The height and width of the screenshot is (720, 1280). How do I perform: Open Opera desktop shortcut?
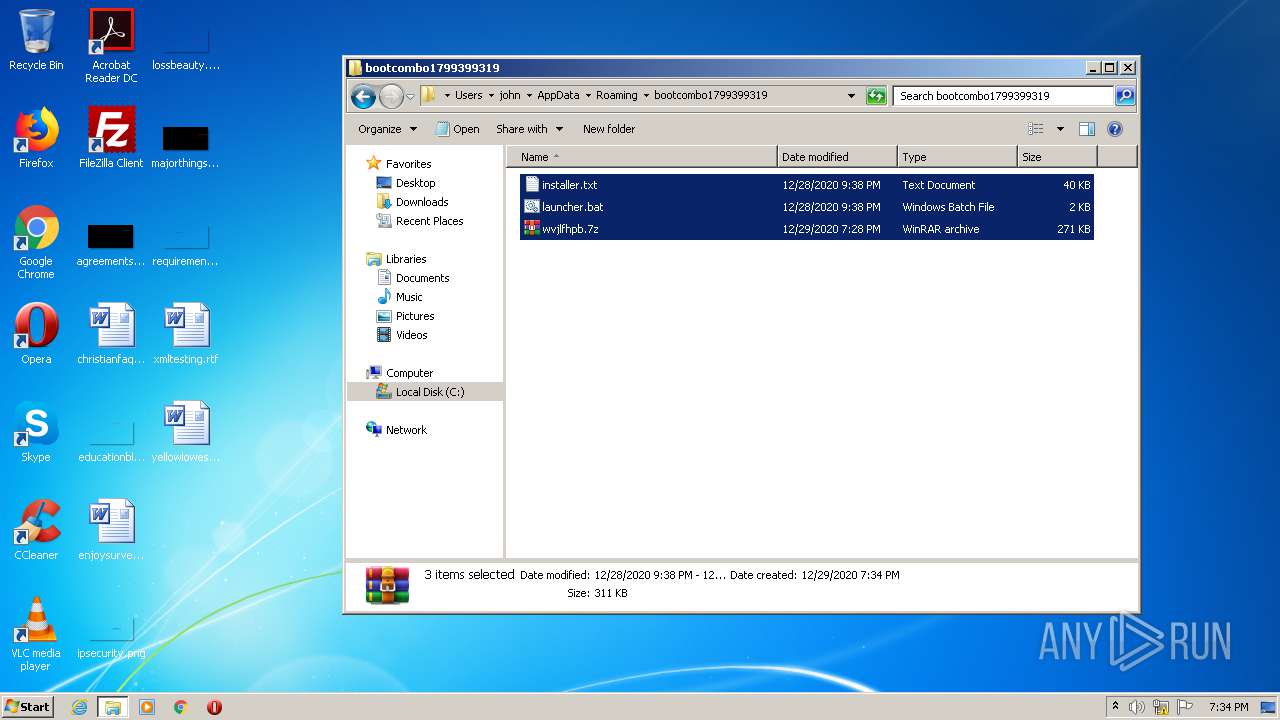[36, 334]
